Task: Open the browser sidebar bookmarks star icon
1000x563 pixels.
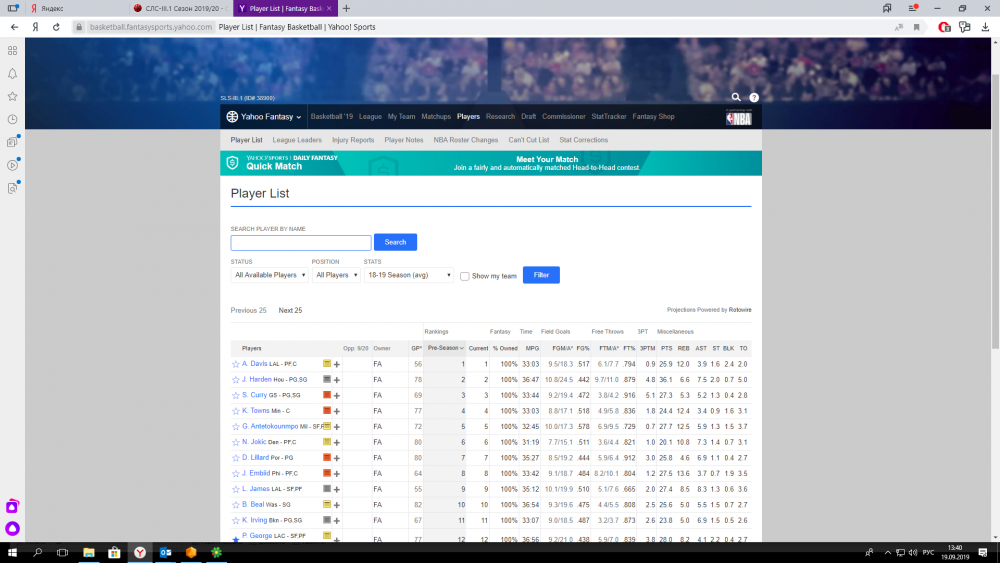Action: click(12, 96)
